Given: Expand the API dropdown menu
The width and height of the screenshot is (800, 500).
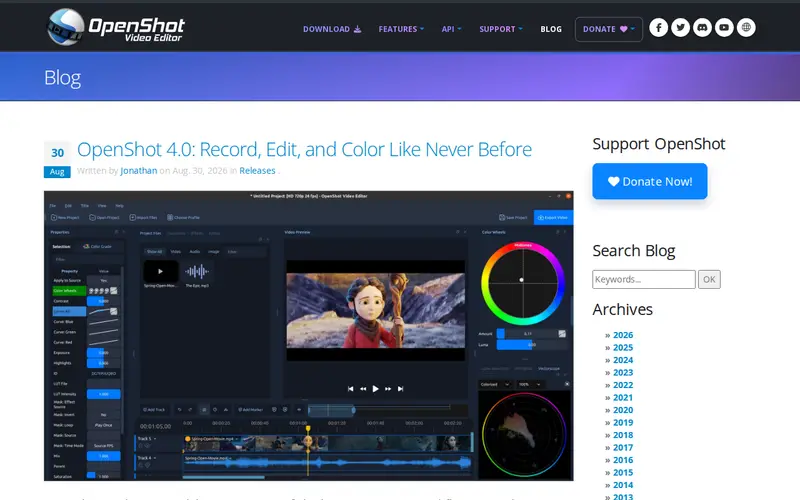Looking at the screenshot, I should pos(452,29).
